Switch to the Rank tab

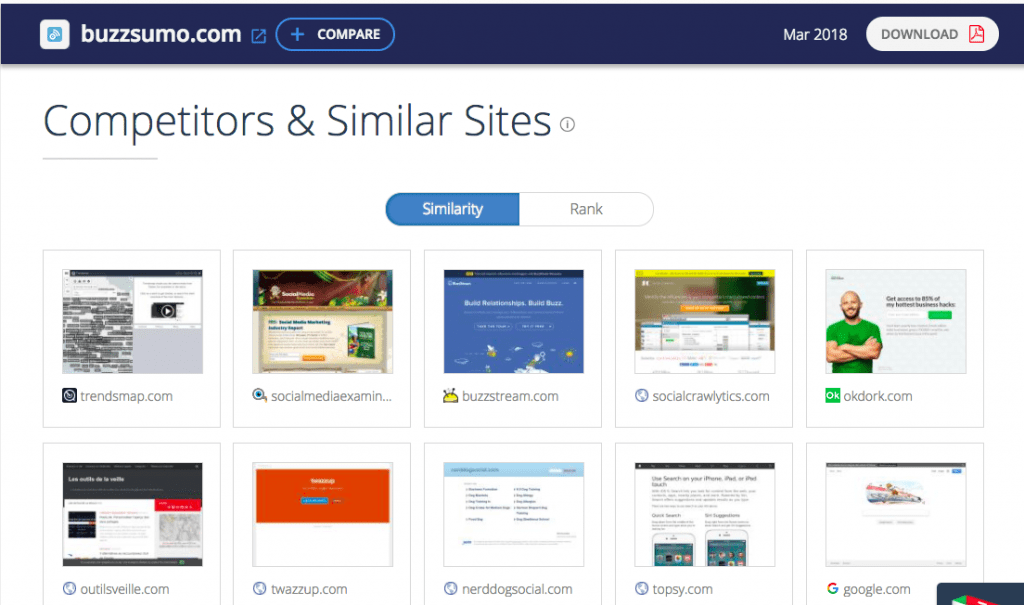[x=586, y=209]
